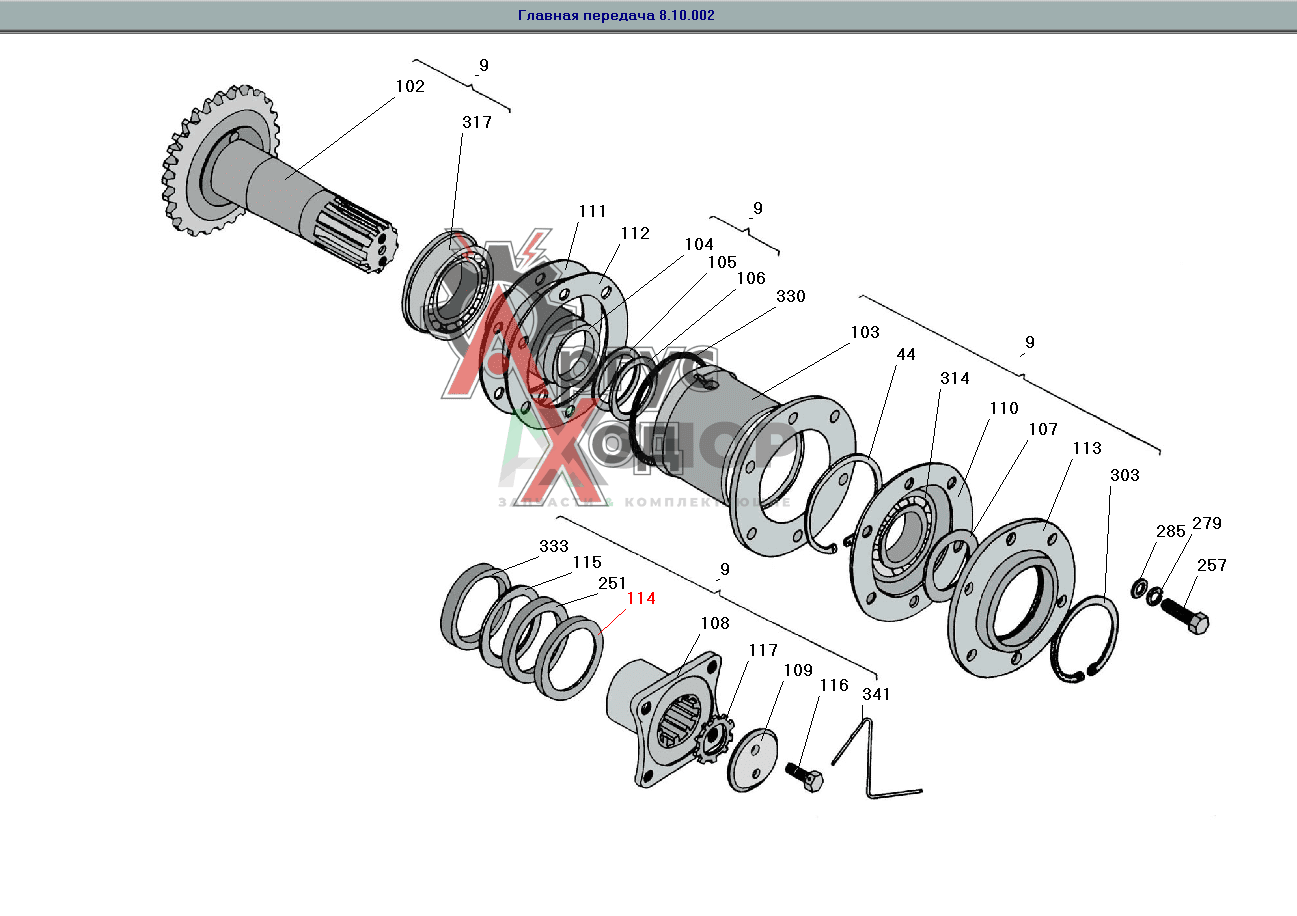
Task: Open part number 330 callout
Action: pyautogui.click(x=790, y=297)
